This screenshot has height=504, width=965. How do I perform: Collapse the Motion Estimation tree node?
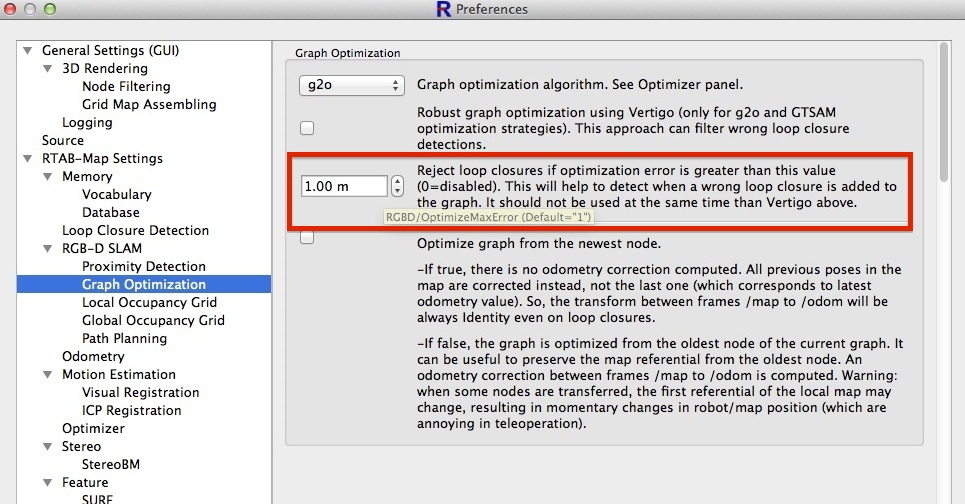48,375
